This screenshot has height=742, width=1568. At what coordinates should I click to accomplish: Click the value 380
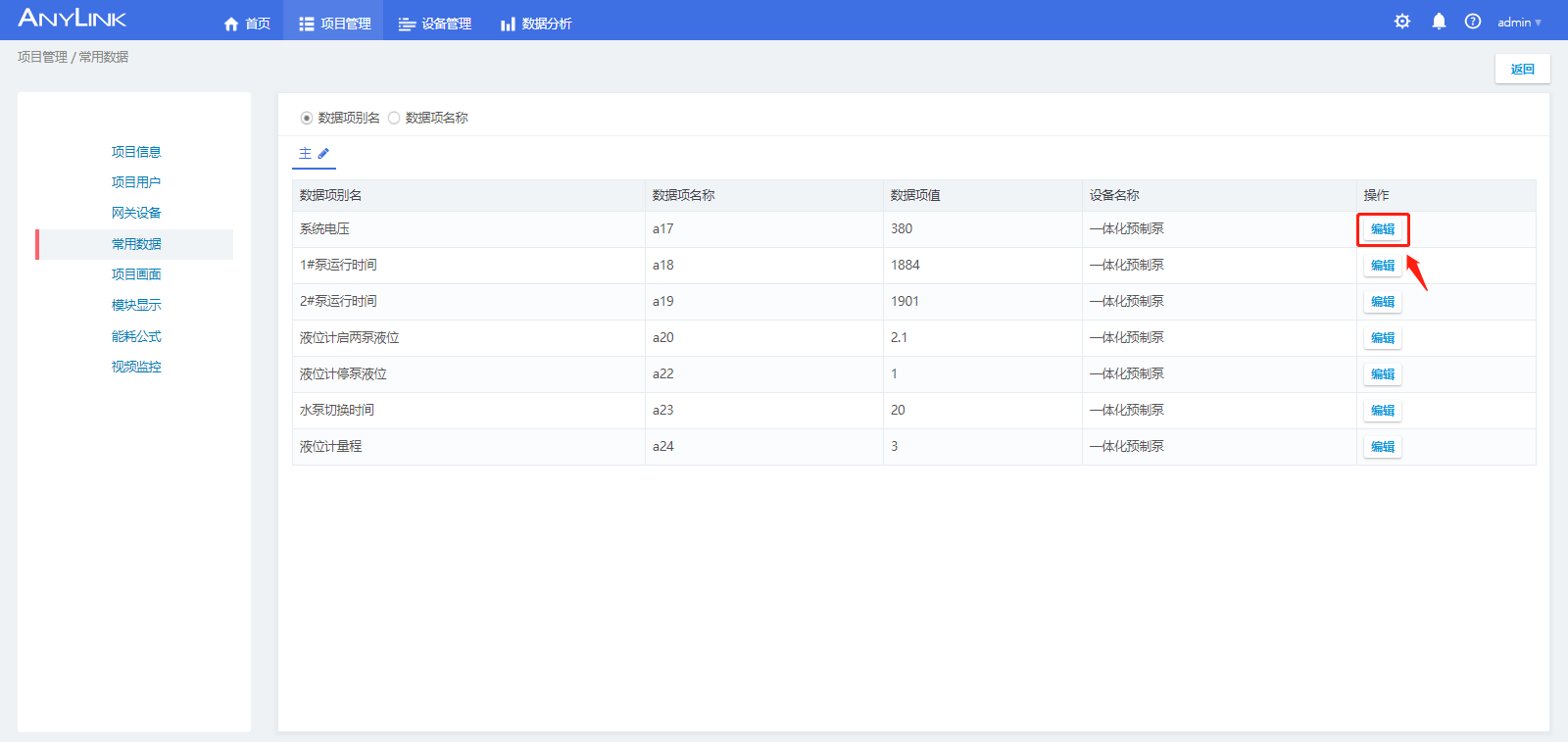902,228
